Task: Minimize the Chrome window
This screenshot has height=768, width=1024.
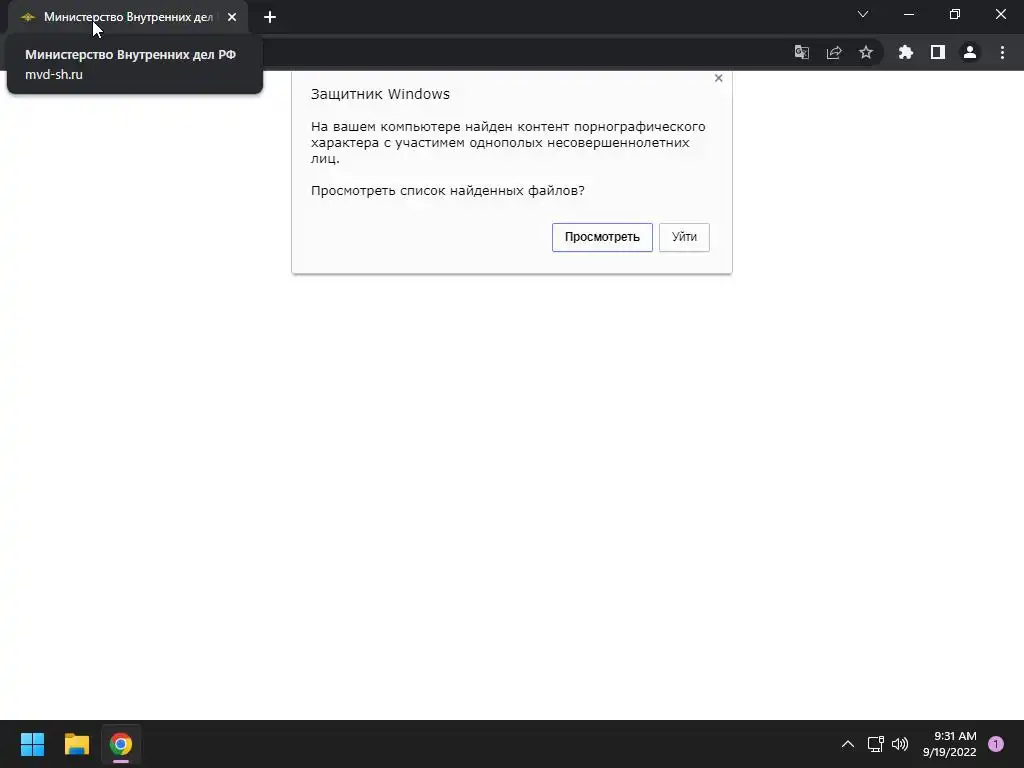Action: pos(909,14)
